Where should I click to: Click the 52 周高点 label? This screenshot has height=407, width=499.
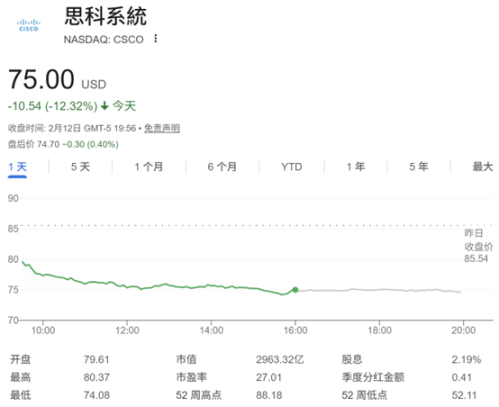[199, 395]
